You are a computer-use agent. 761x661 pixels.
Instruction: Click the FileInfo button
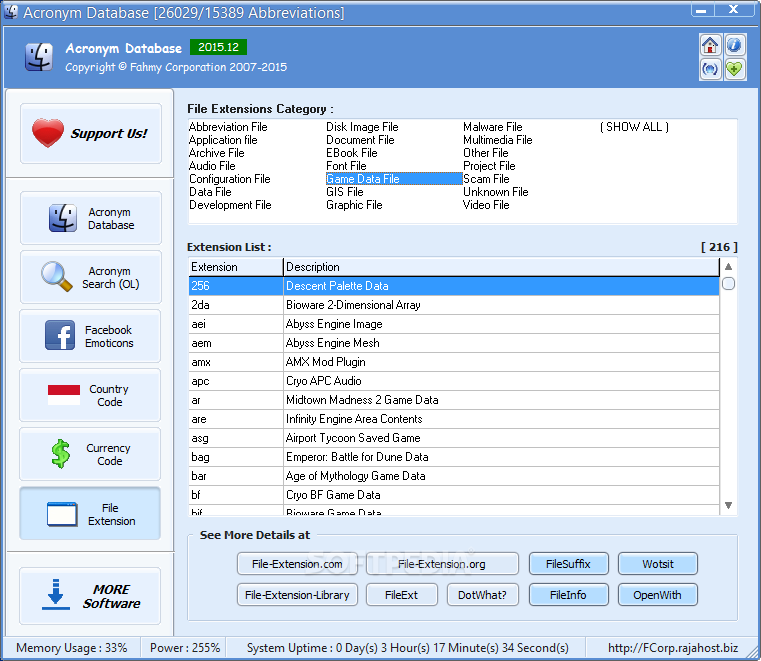(568, 595)
